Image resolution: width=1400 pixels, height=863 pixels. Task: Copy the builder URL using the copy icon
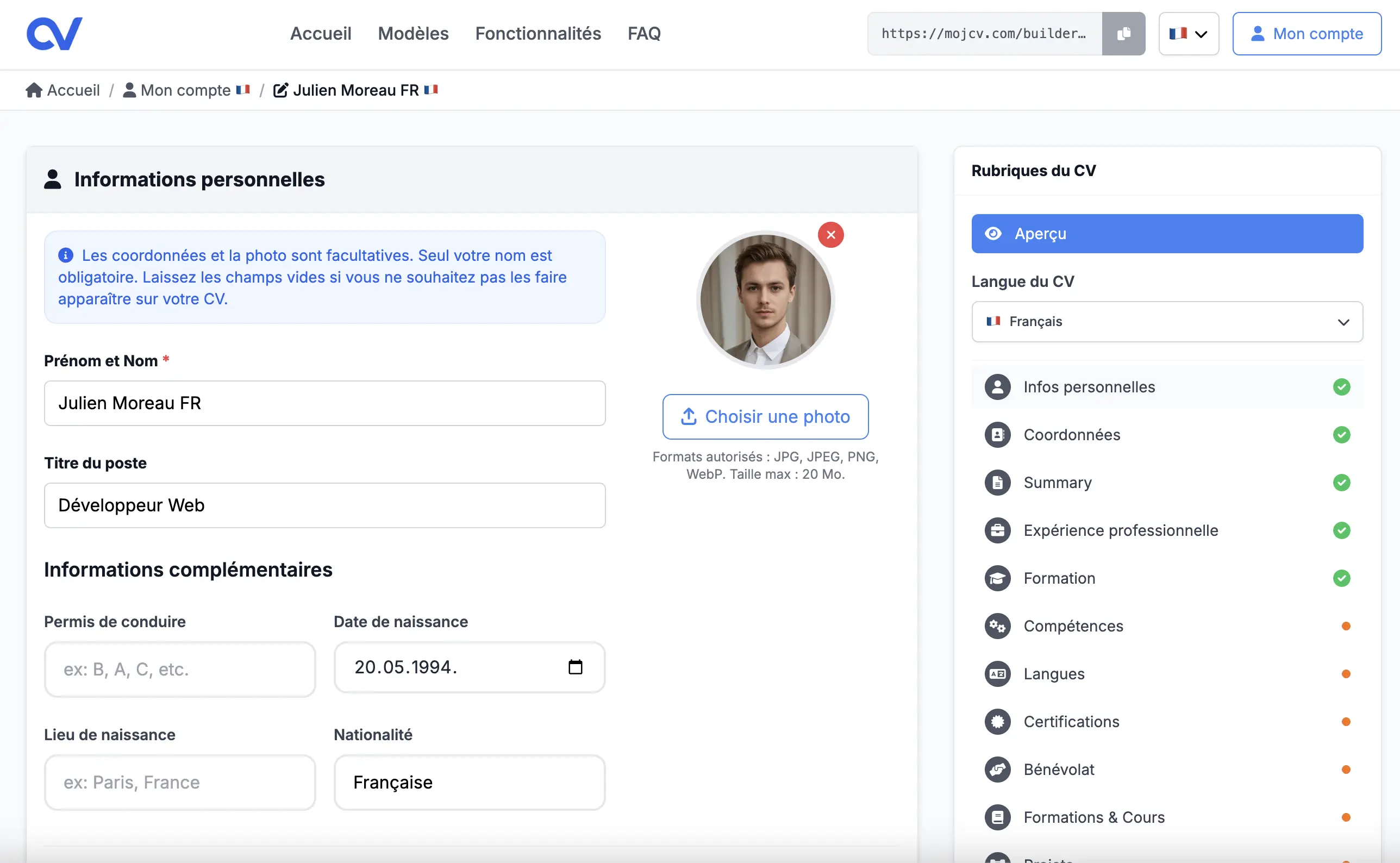(x=1123, y=33)
